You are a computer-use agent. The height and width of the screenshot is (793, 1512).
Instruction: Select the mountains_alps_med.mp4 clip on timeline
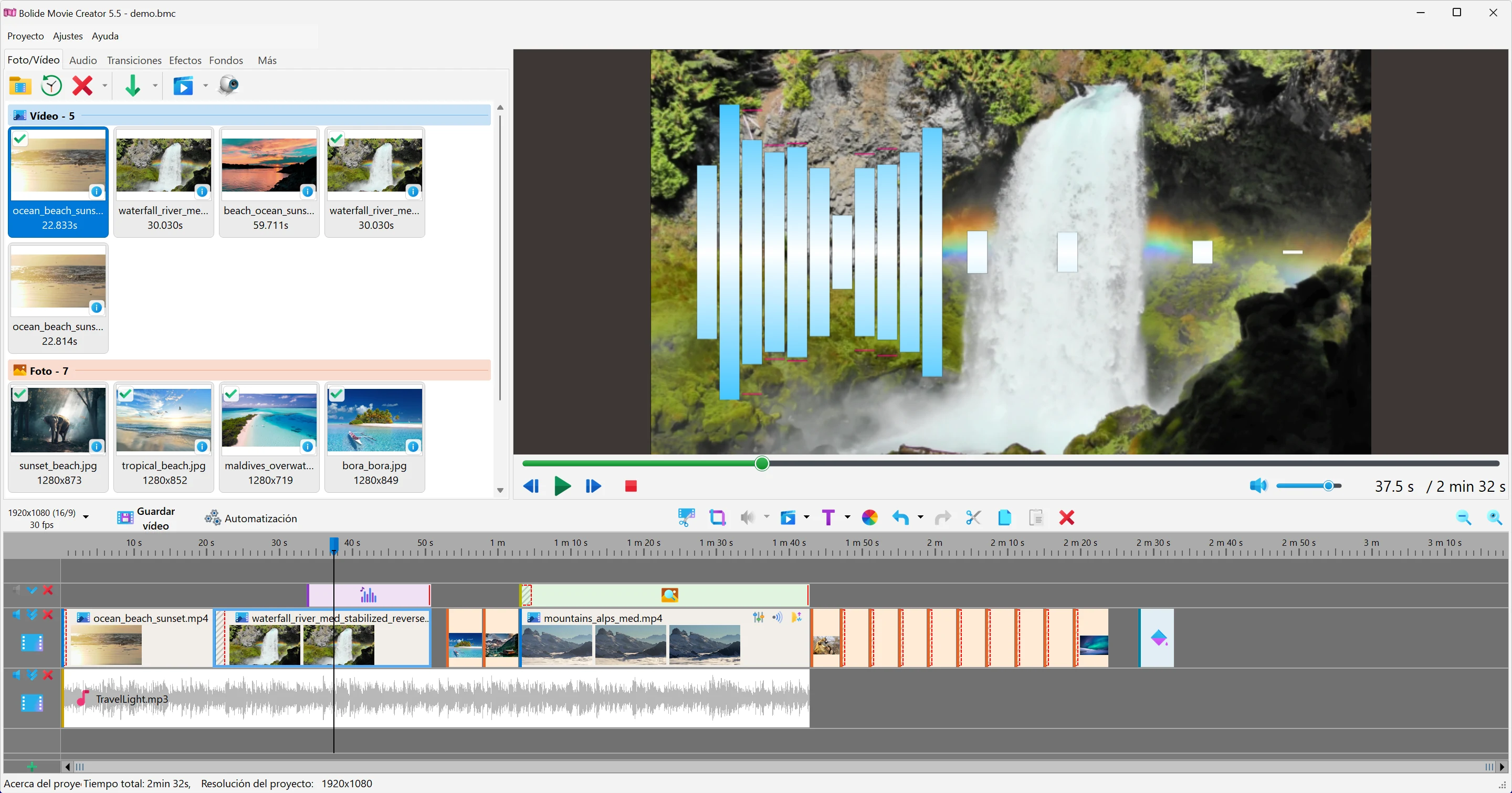coord(664,638)
